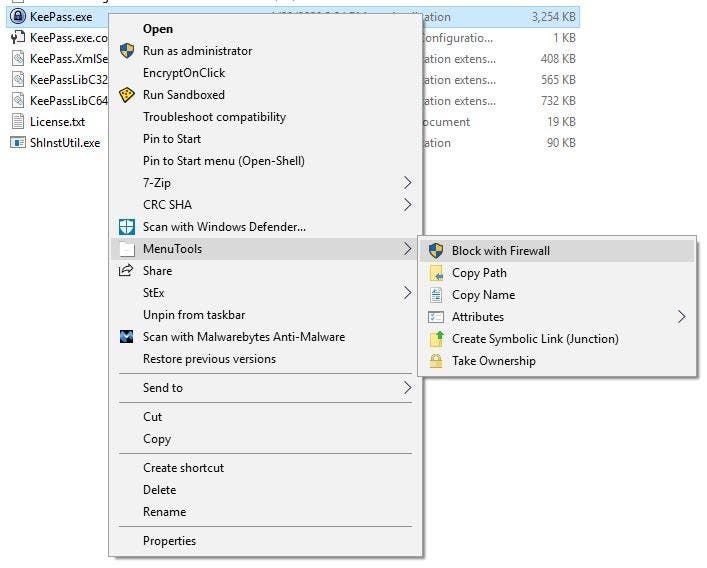The height and width of the screenshot is (568, 707).
Task: Select Run Sandboxed option
Action: tap(266, 95)
